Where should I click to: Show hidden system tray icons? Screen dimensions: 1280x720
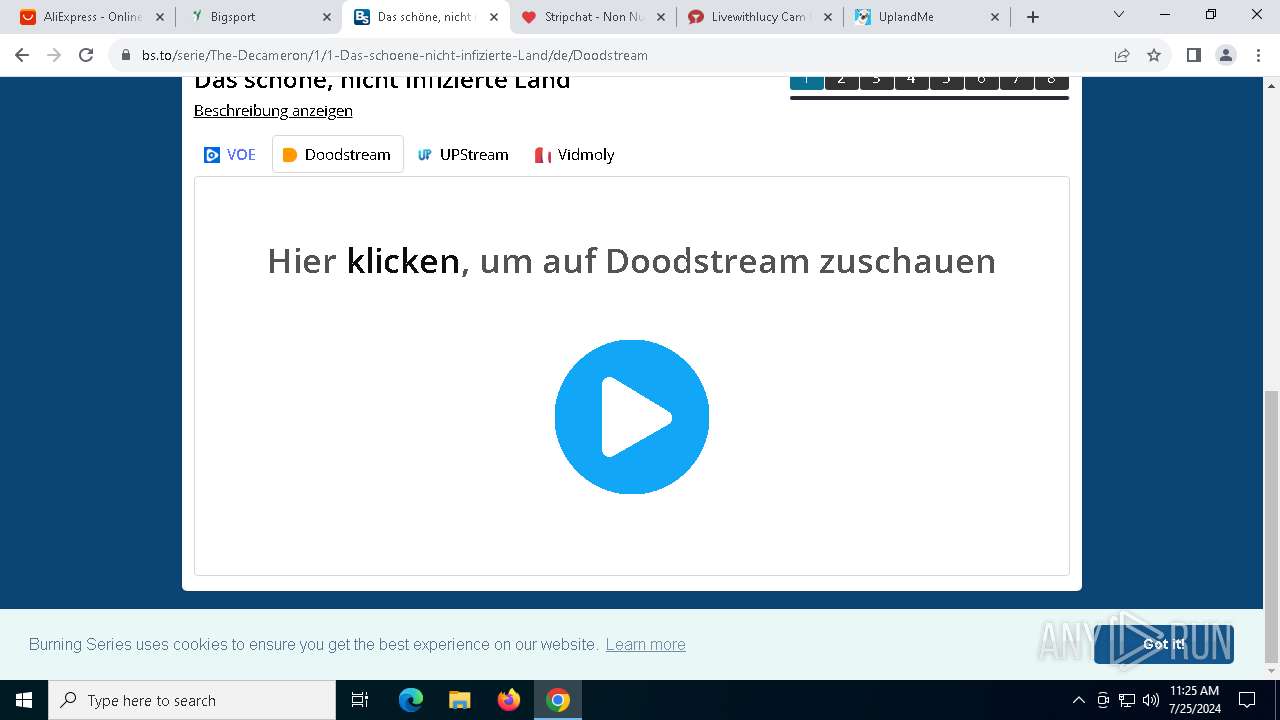point(1078,700)
